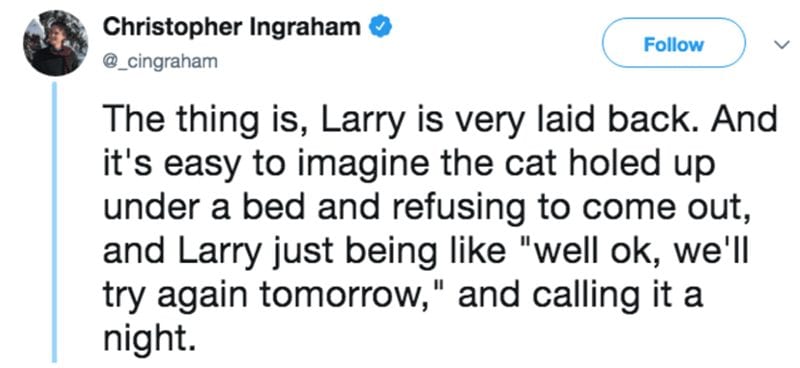Follow Christopher Ingraham
This screenshot has height=368, width=800.
click(673, 44)
